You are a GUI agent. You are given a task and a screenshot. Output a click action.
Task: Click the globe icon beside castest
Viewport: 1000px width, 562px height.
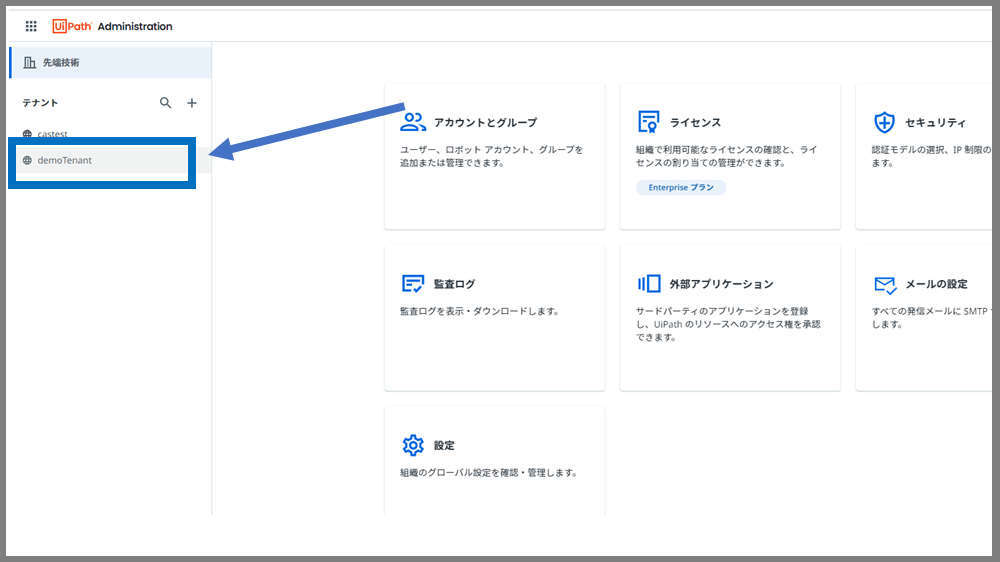coord(27,134)
